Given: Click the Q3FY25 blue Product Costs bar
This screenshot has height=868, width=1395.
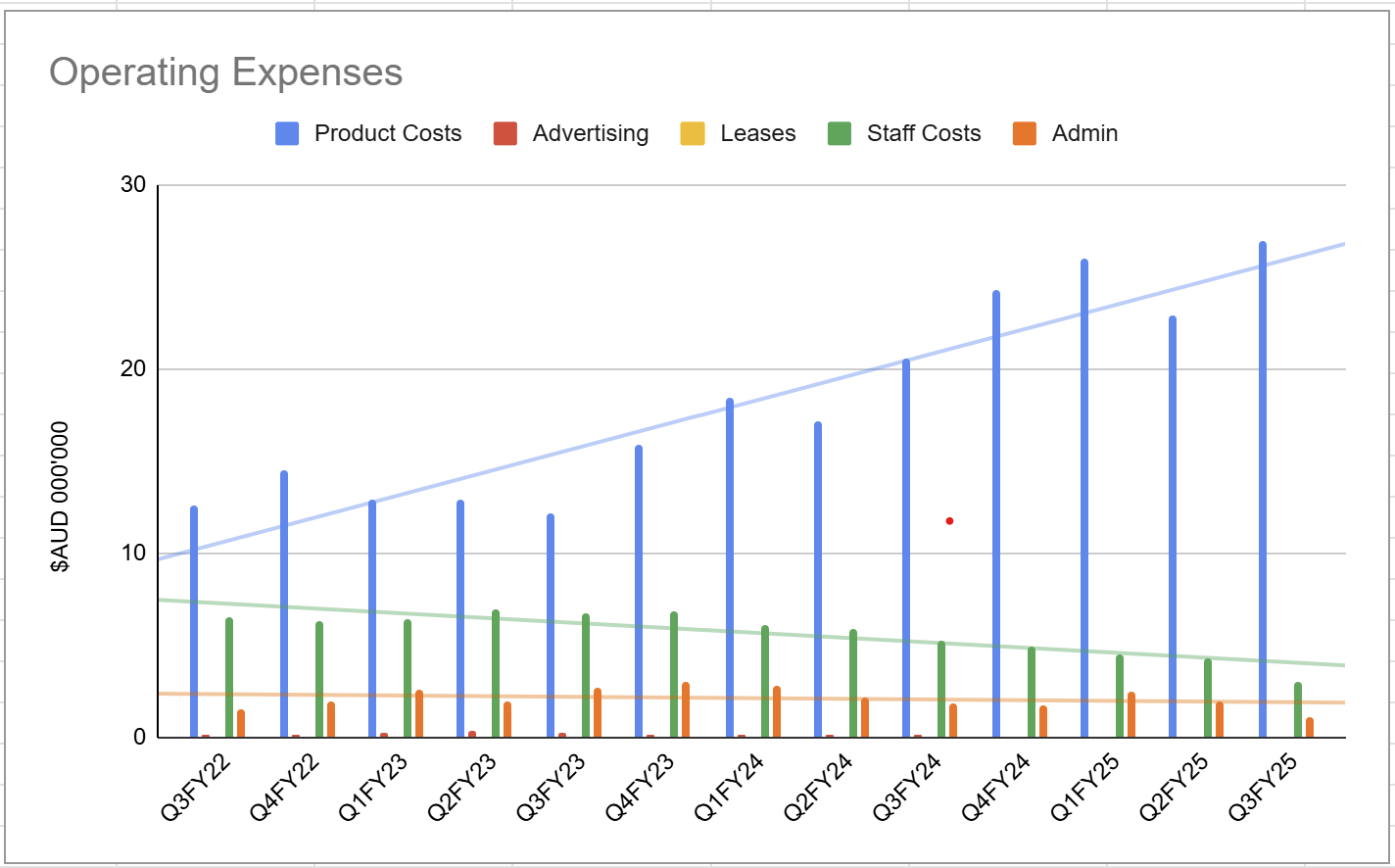Looking at the screenshot, I should tap(1263, 490).
